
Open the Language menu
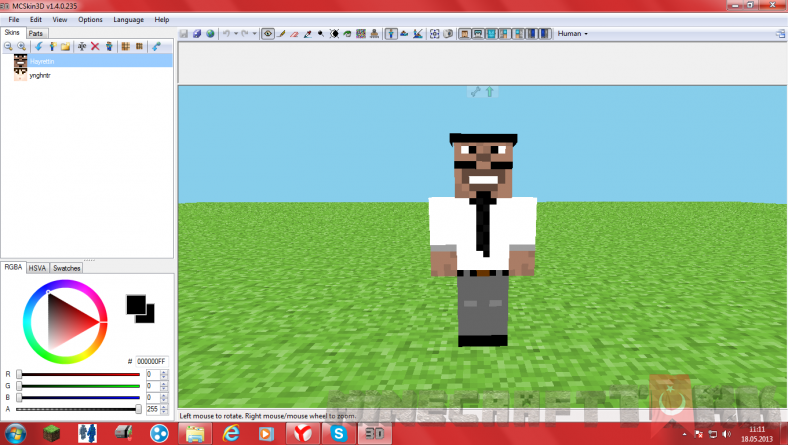tap(129, 20)
